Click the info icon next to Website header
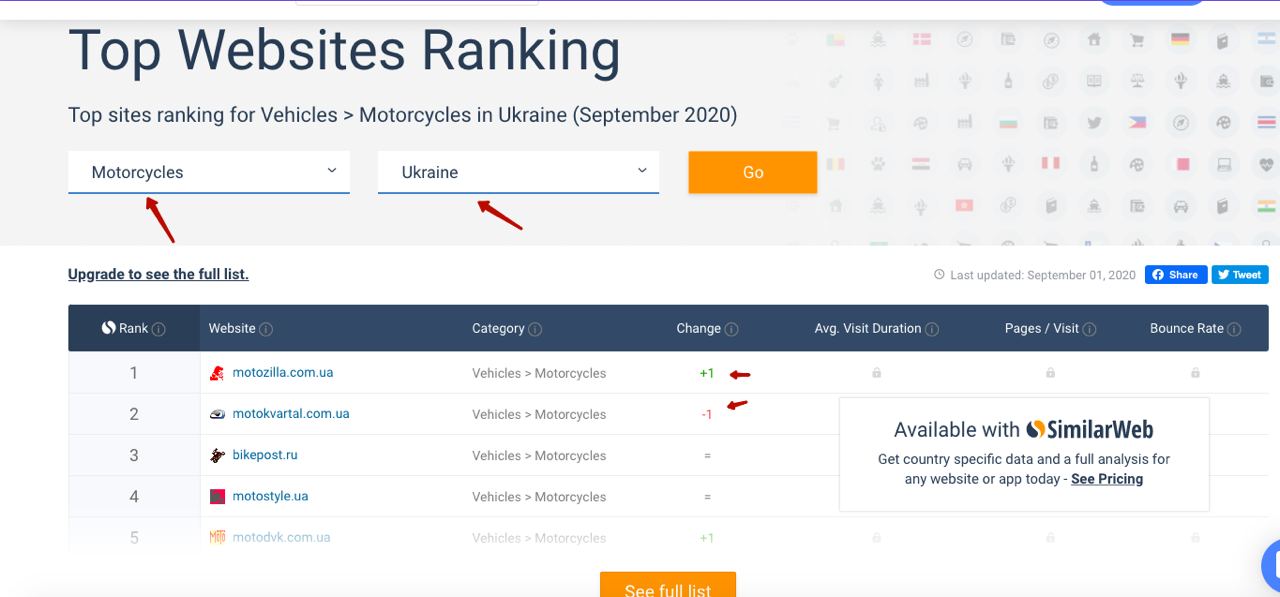 [x=266, y=329]
